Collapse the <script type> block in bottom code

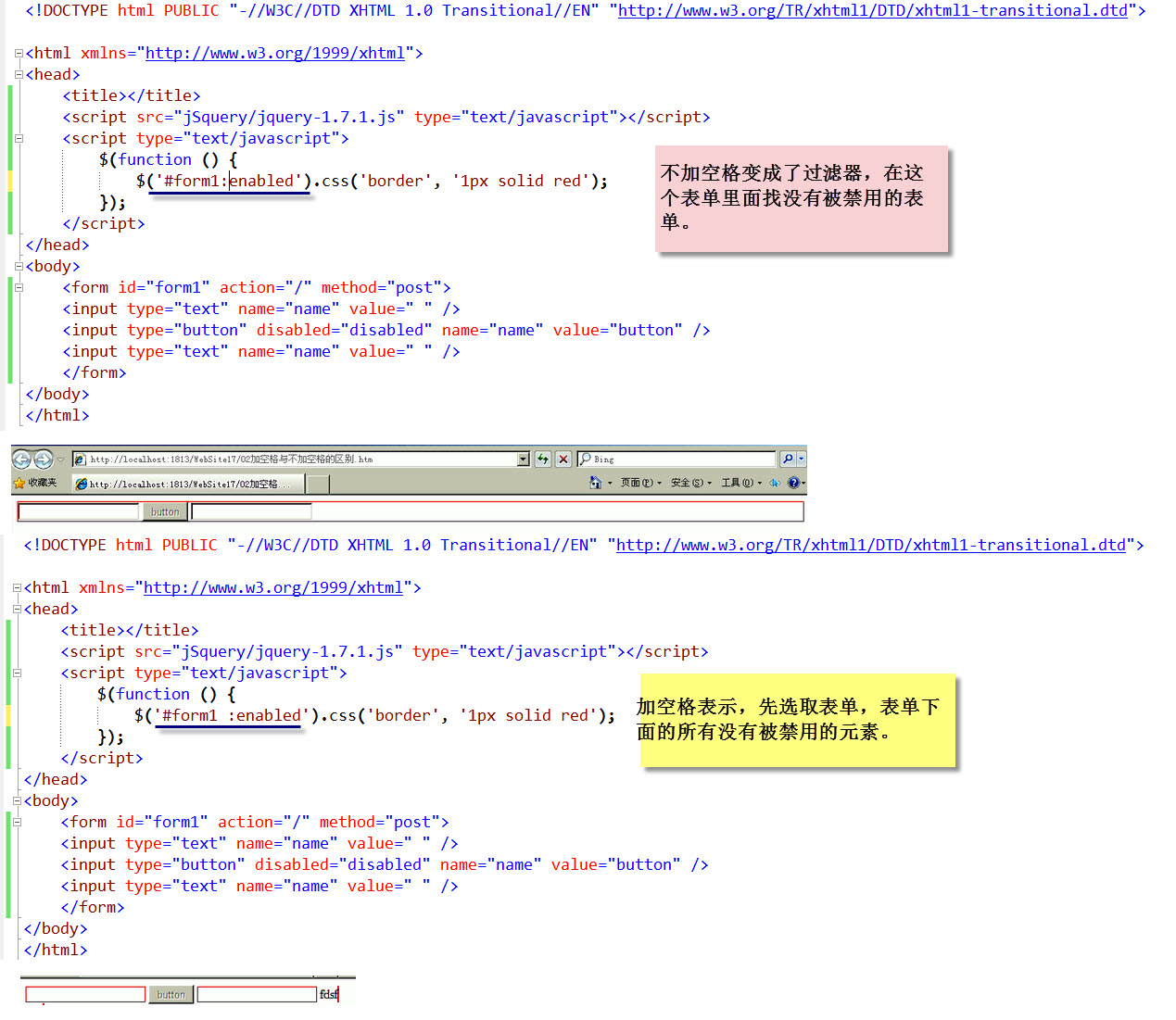point(17,674)
